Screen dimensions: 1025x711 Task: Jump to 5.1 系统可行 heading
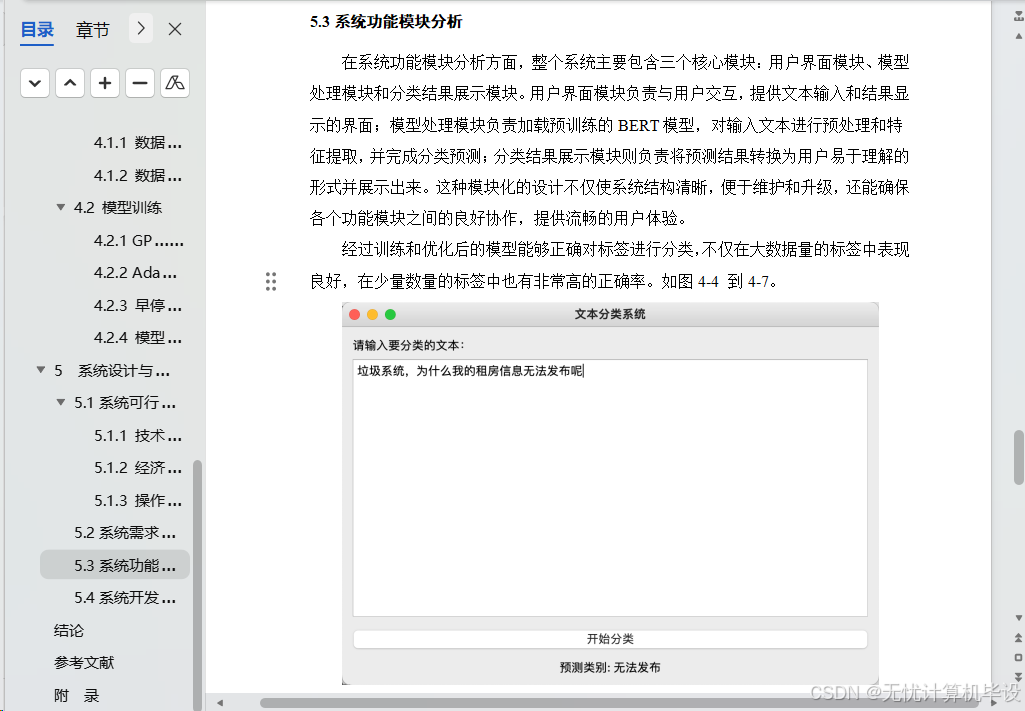(x=125, y=403)
